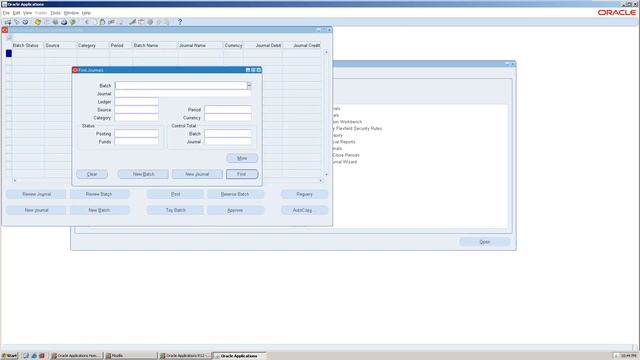
Task: Click the Category input field
Action: point(137,118)
